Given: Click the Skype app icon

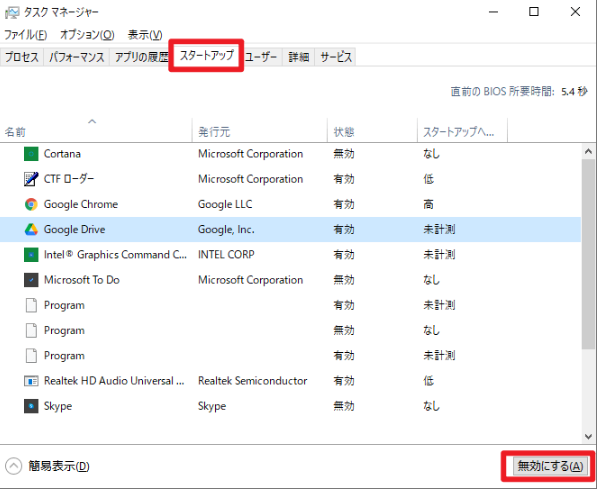Looking at the screenshot, I should [x=31, y=406].
